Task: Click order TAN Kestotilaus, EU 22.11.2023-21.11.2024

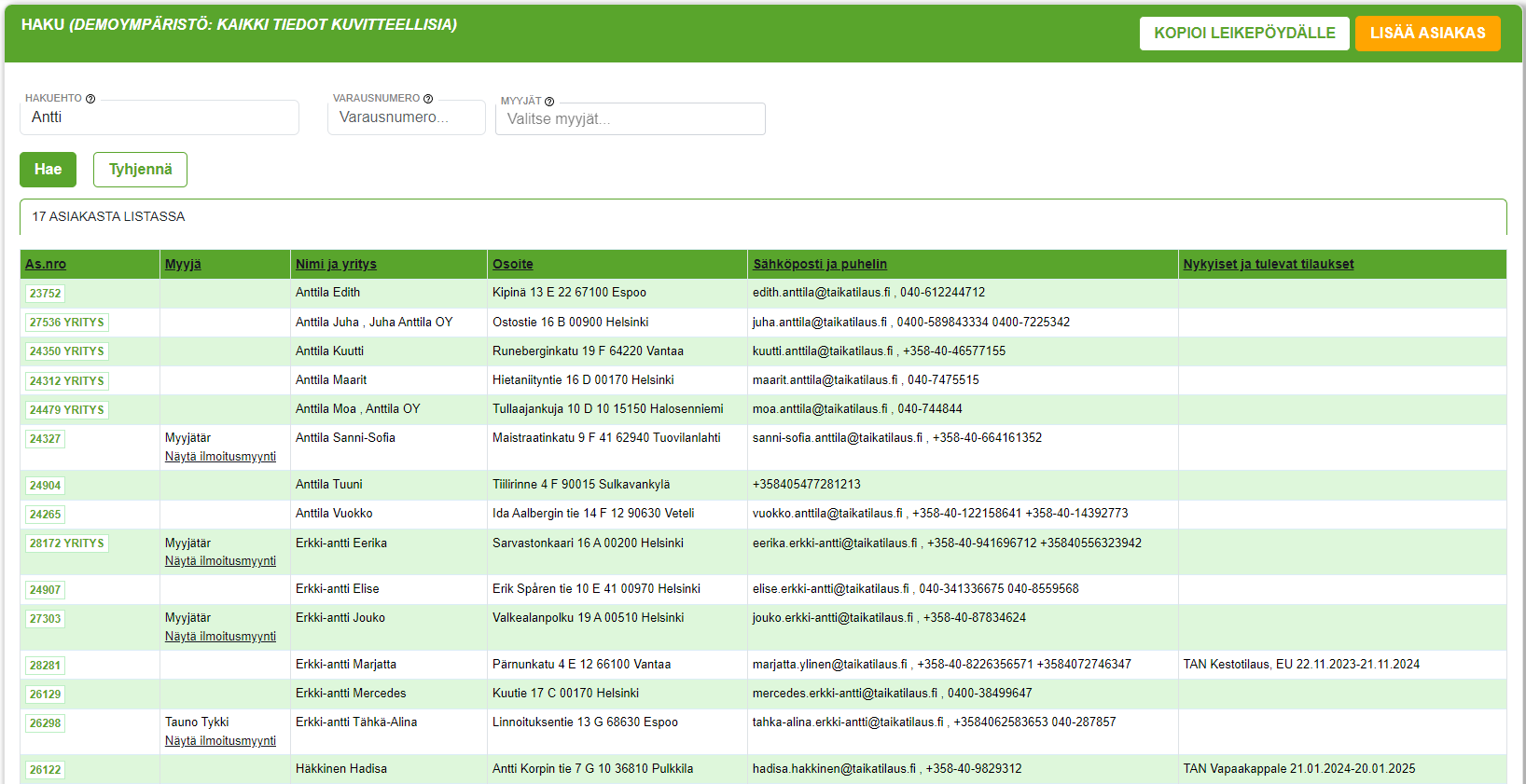Action: pos(1301,665)
